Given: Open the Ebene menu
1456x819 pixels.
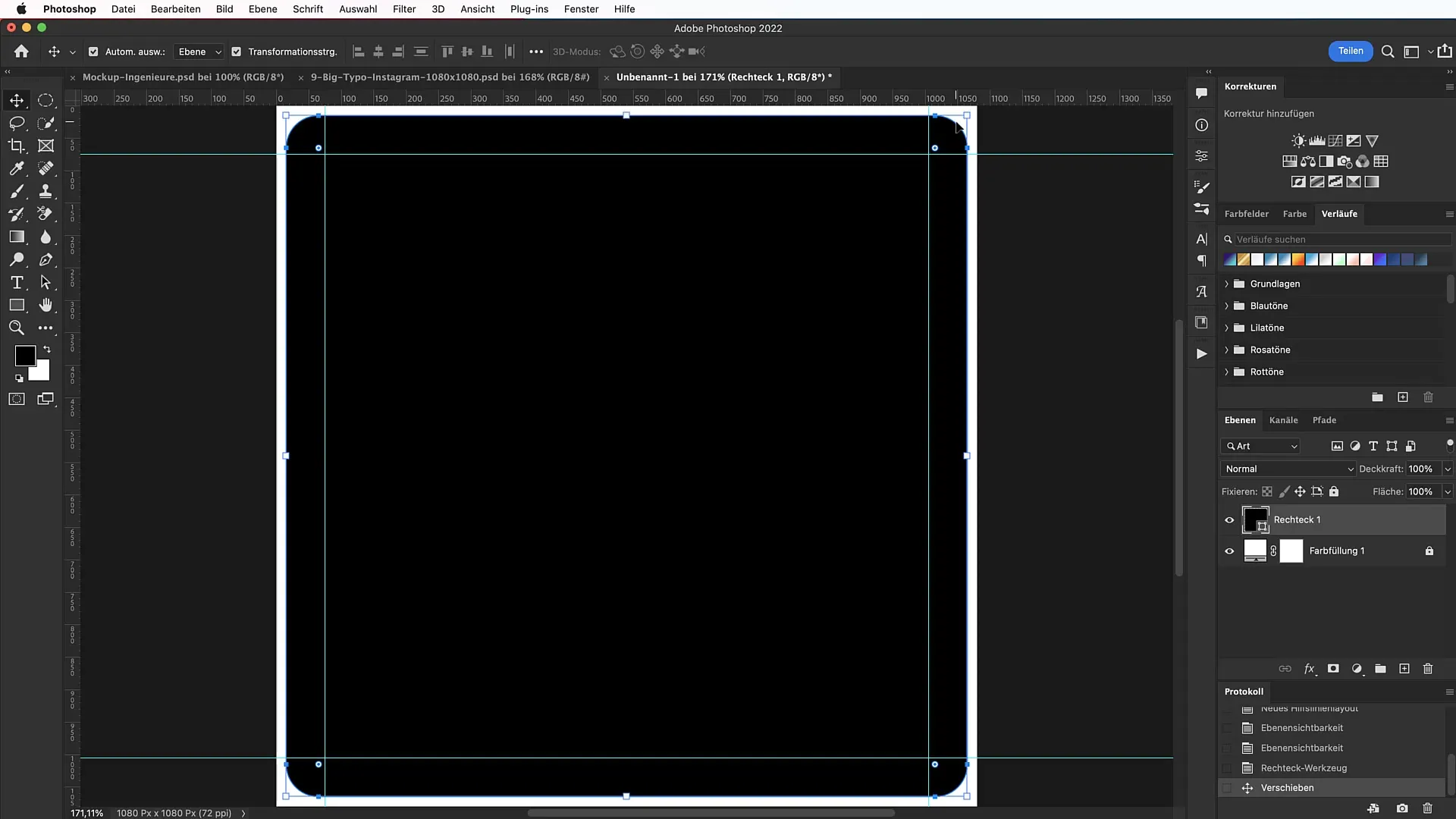Looking at the screenshot, I should pos(262,9).
